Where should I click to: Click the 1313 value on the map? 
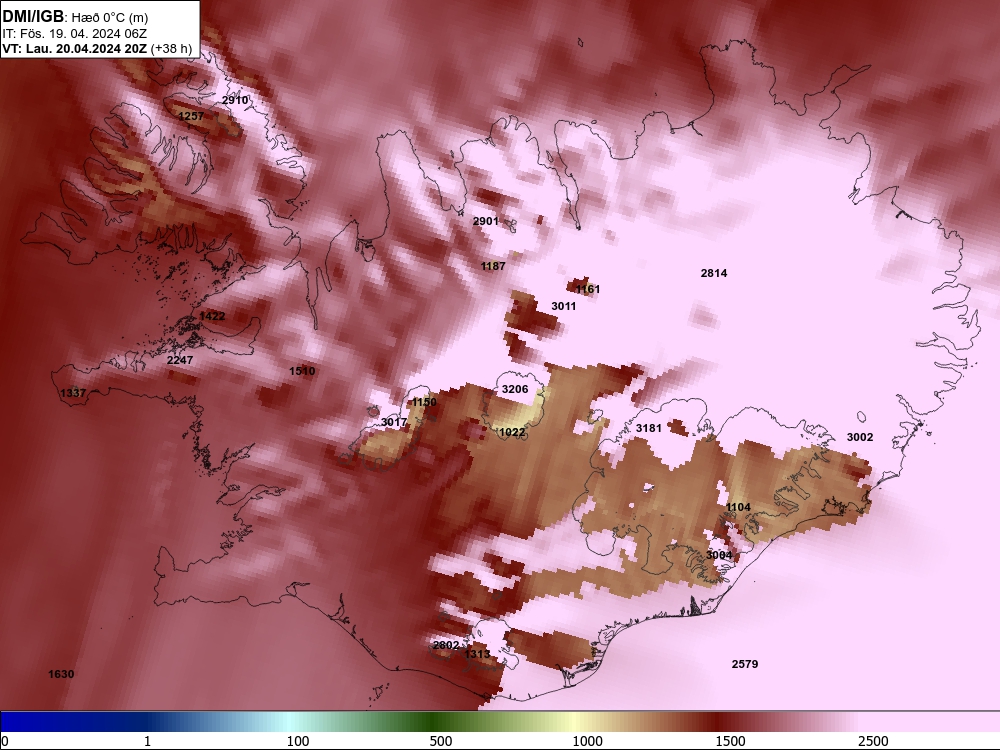pos(477,654)
